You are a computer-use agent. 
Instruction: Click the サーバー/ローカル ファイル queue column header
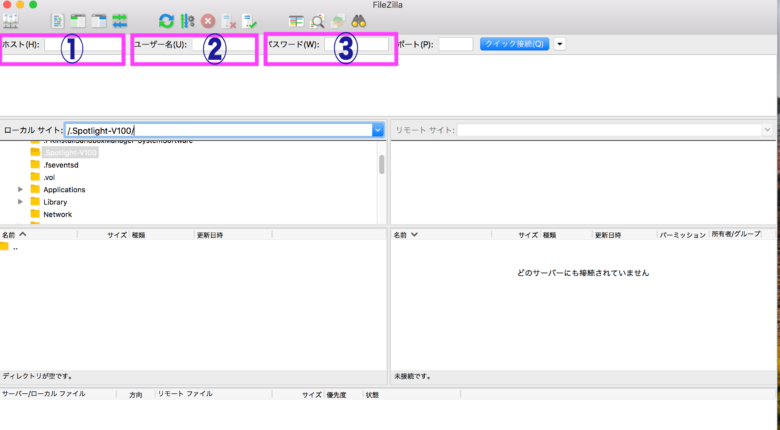point(58,394)
